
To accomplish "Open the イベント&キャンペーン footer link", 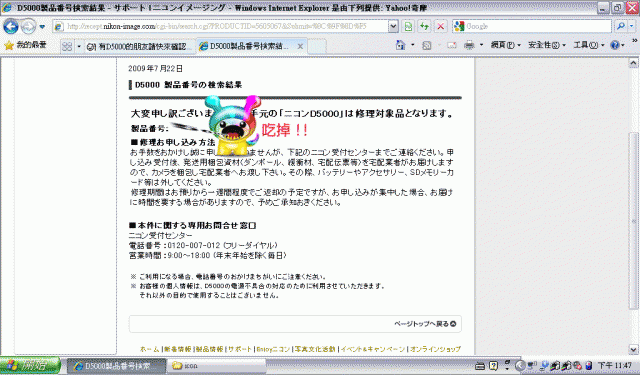I will tap(373, 349).
